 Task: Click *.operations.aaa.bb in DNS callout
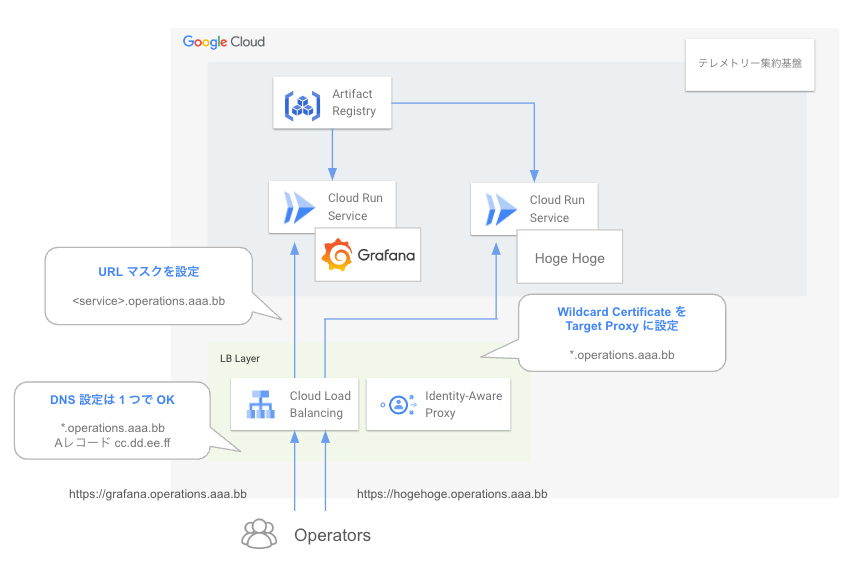112,428
